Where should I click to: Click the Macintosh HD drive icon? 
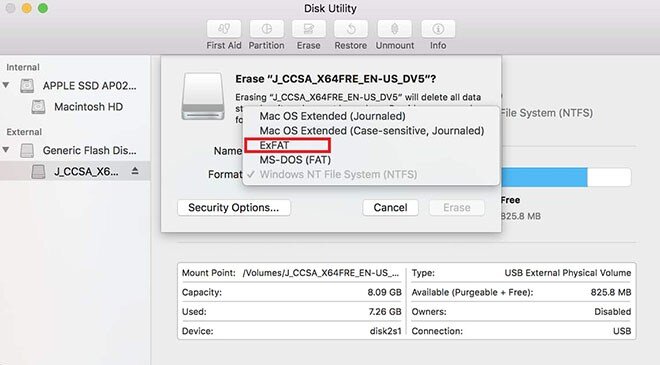pos(38,107)
